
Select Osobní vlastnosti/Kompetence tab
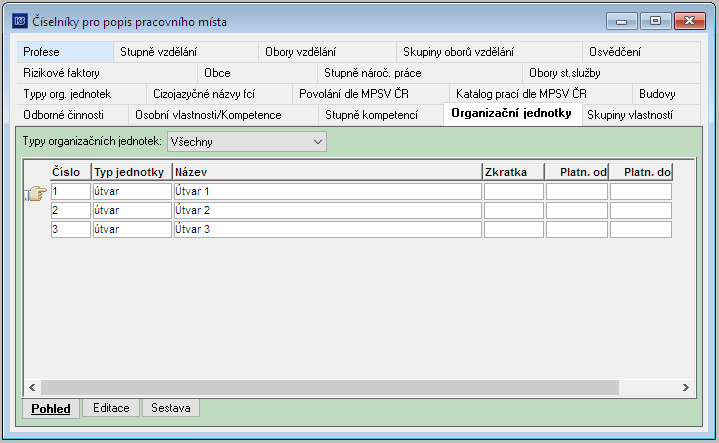[x=223, y=115]
